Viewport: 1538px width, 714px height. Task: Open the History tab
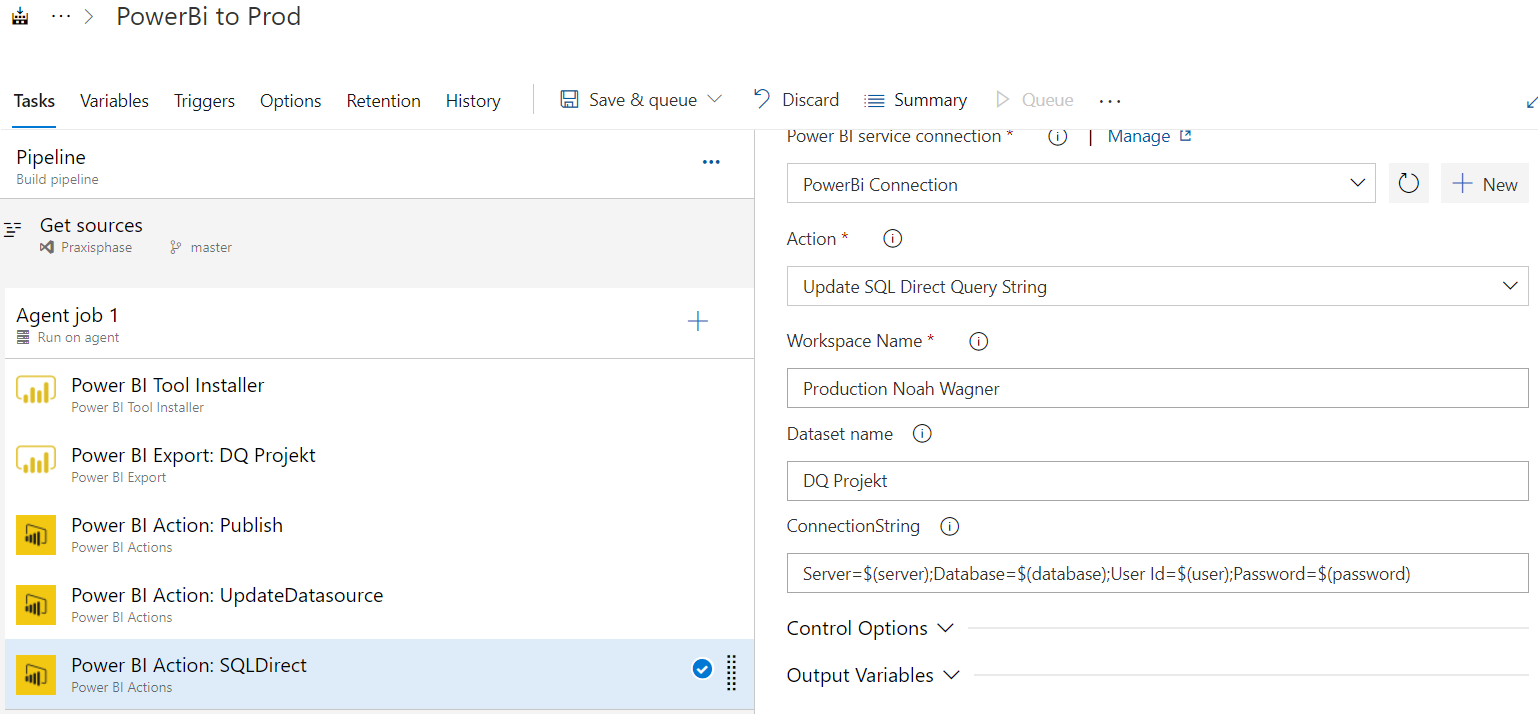click(472, 100)
